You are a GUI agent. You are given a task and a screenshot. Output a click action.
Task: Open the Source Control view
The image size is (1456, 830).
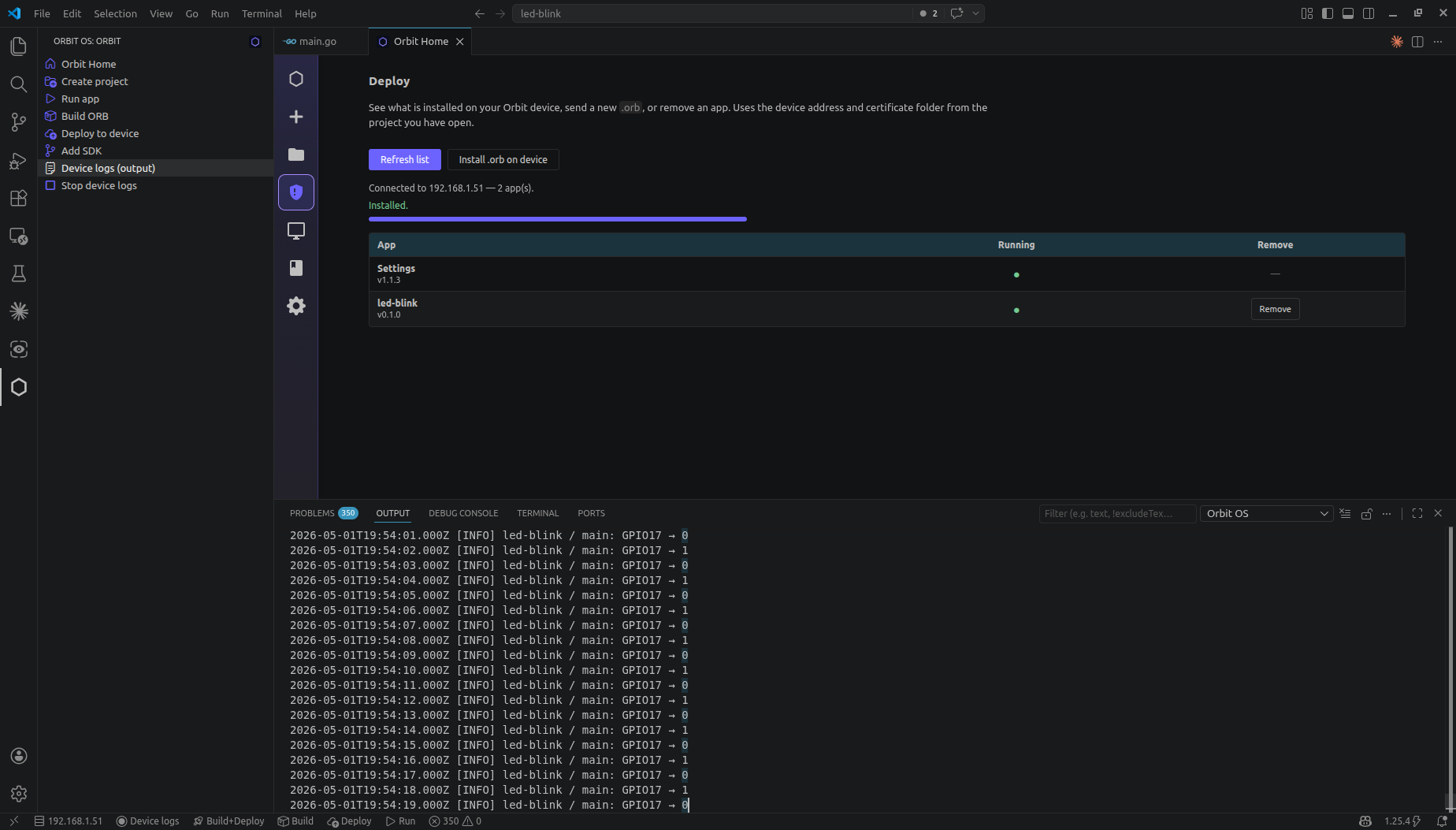[x=18, y=122]
